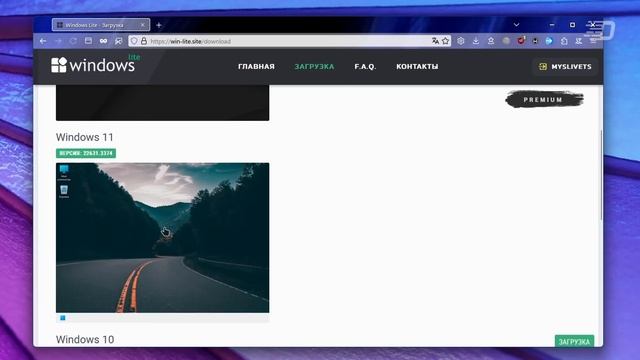Open the downloads arrow icon
The height and width of the screenshot is (360, 640).
click(x=476, y=41)
